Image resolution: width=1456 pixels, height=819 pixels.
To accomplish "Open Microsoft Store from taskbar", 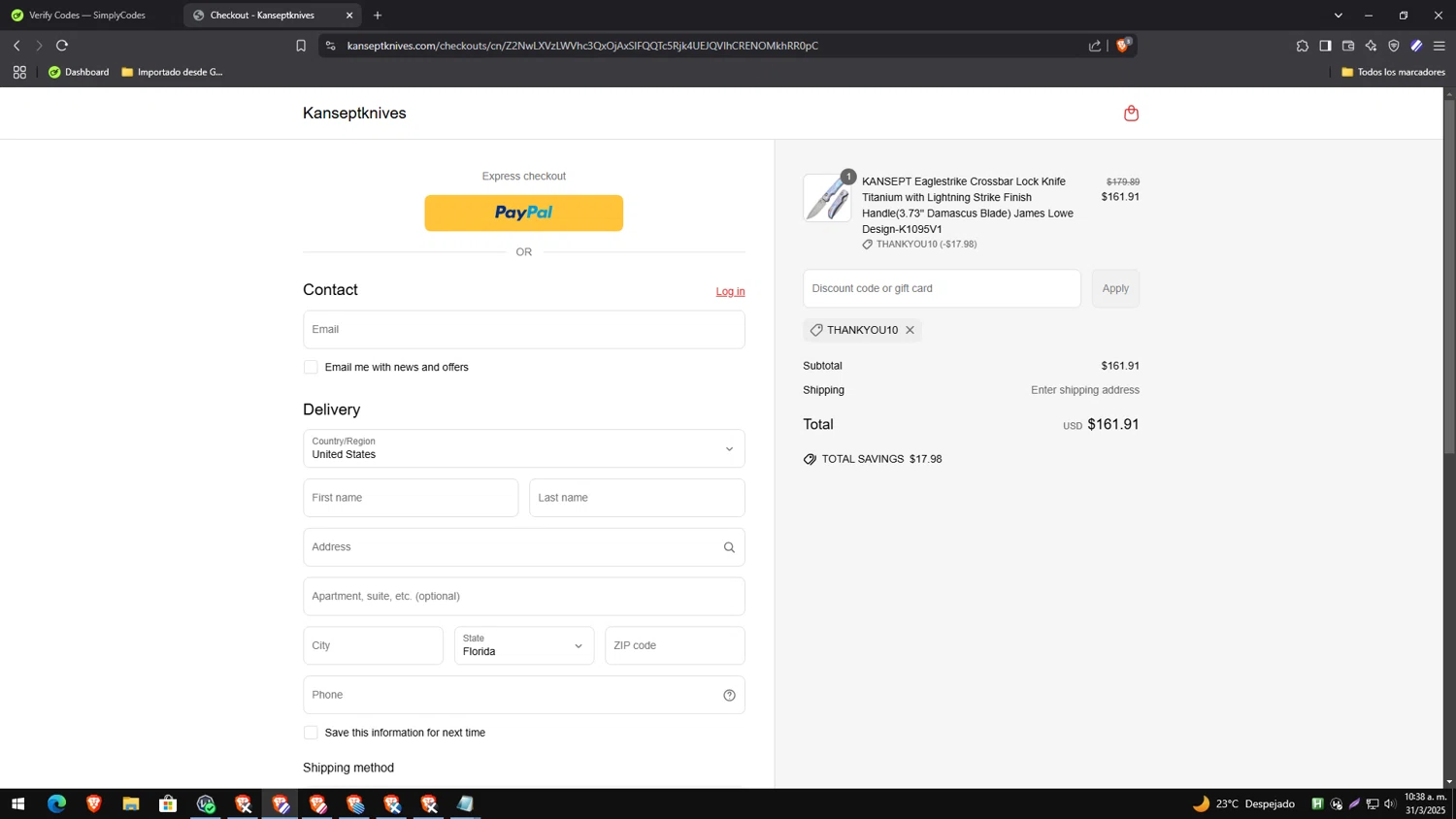I will pos(168,803).
